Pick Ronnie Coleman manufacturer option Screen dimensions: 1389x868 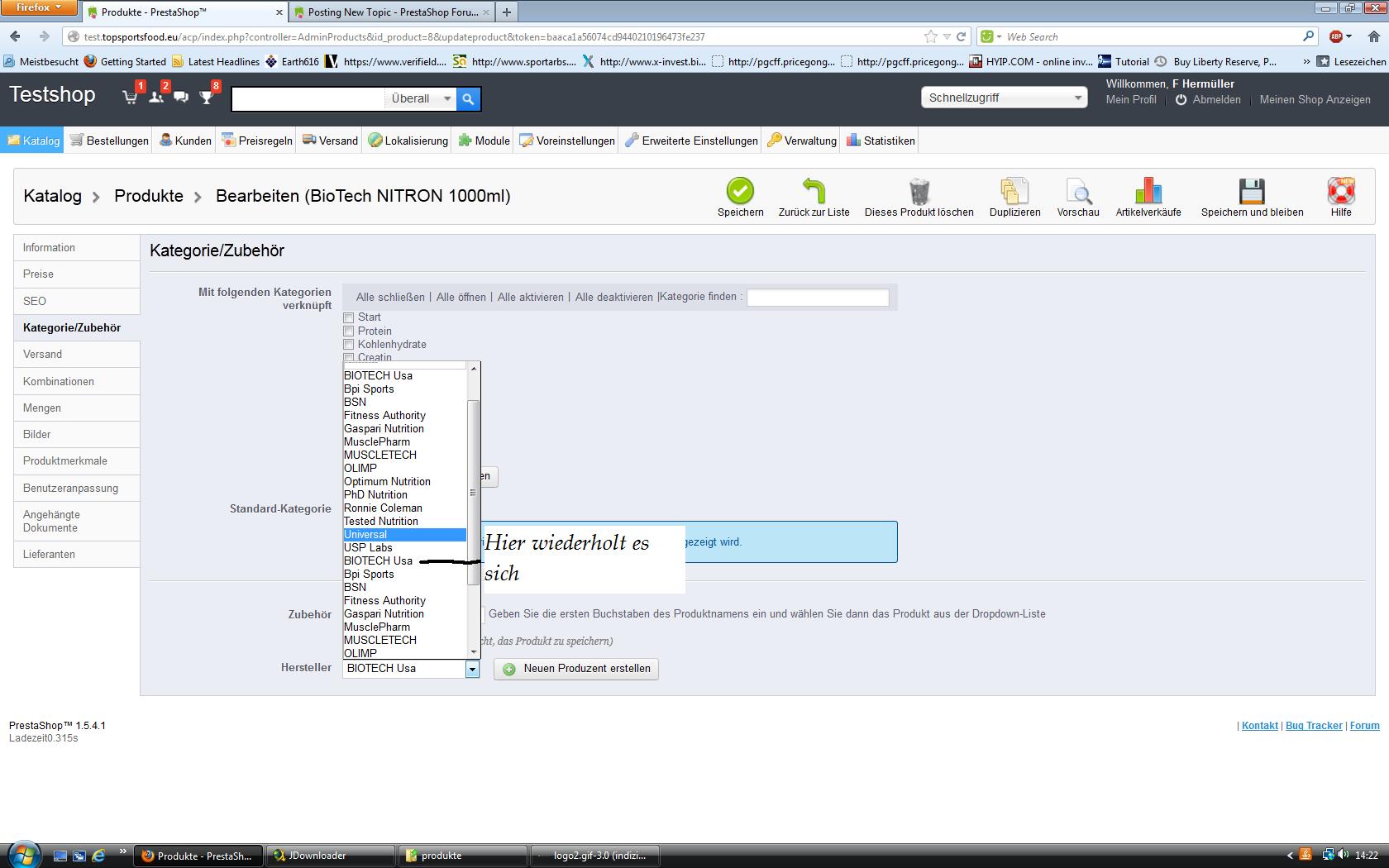click(x=405, y=508)
